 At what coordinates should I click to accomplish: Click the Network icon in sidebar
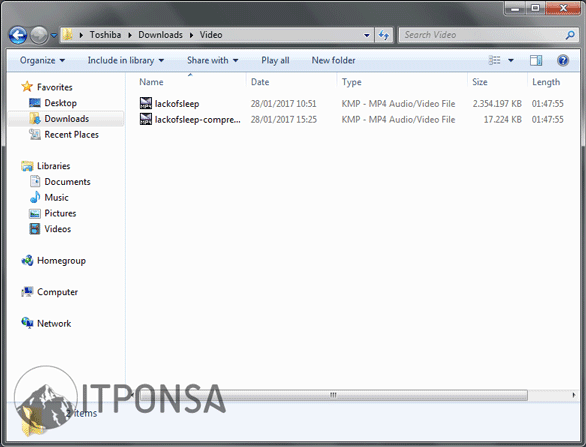coord(27,323)
